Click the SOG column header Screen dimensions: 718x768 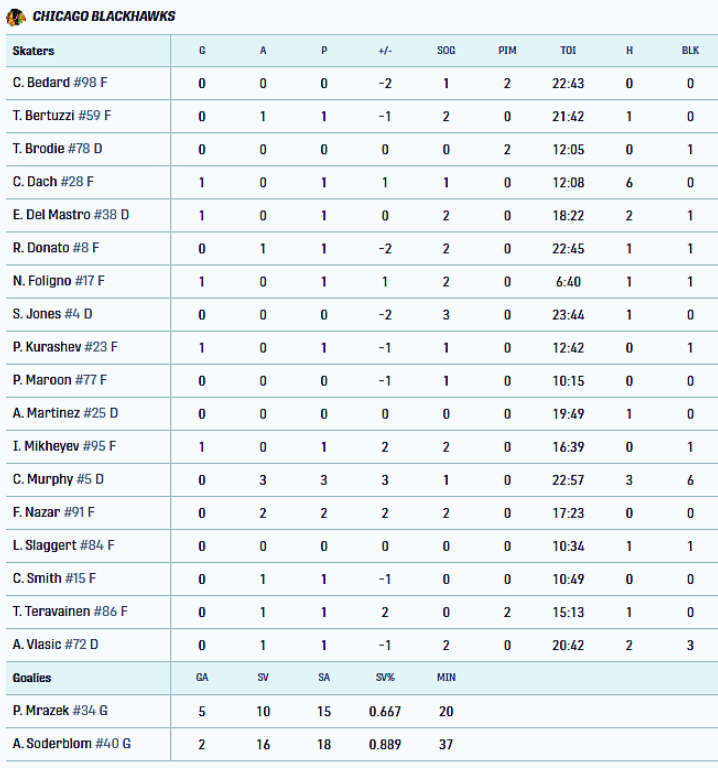(446, 50)
